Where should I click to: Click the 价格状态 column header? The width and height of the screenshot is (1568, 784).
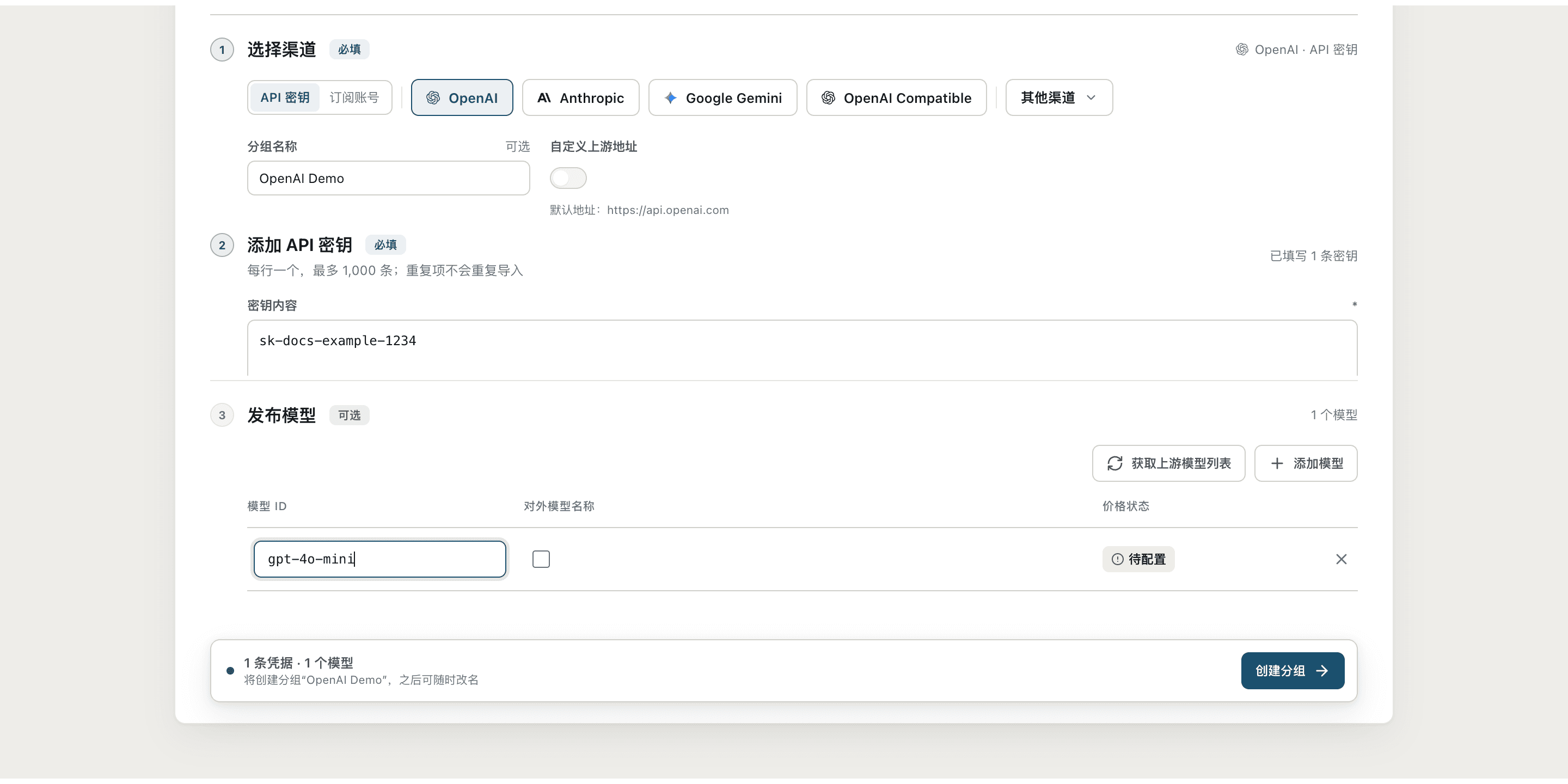click(x=1125, y=506)
